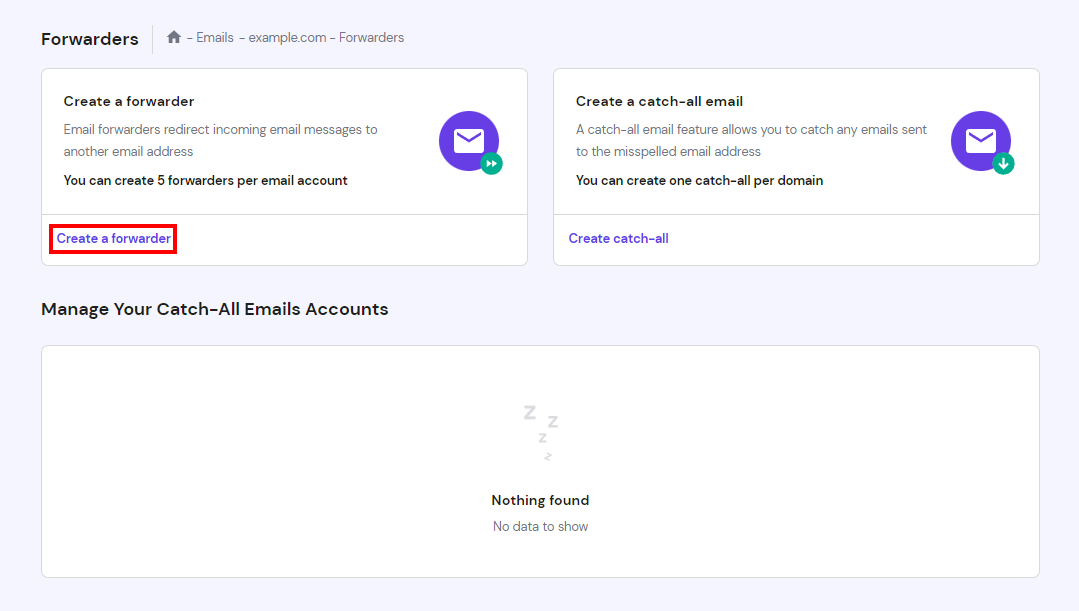Select Forwarders in the breadcrumb
The height and width of the screenshot is (611, 1079).
click(371, 37)
